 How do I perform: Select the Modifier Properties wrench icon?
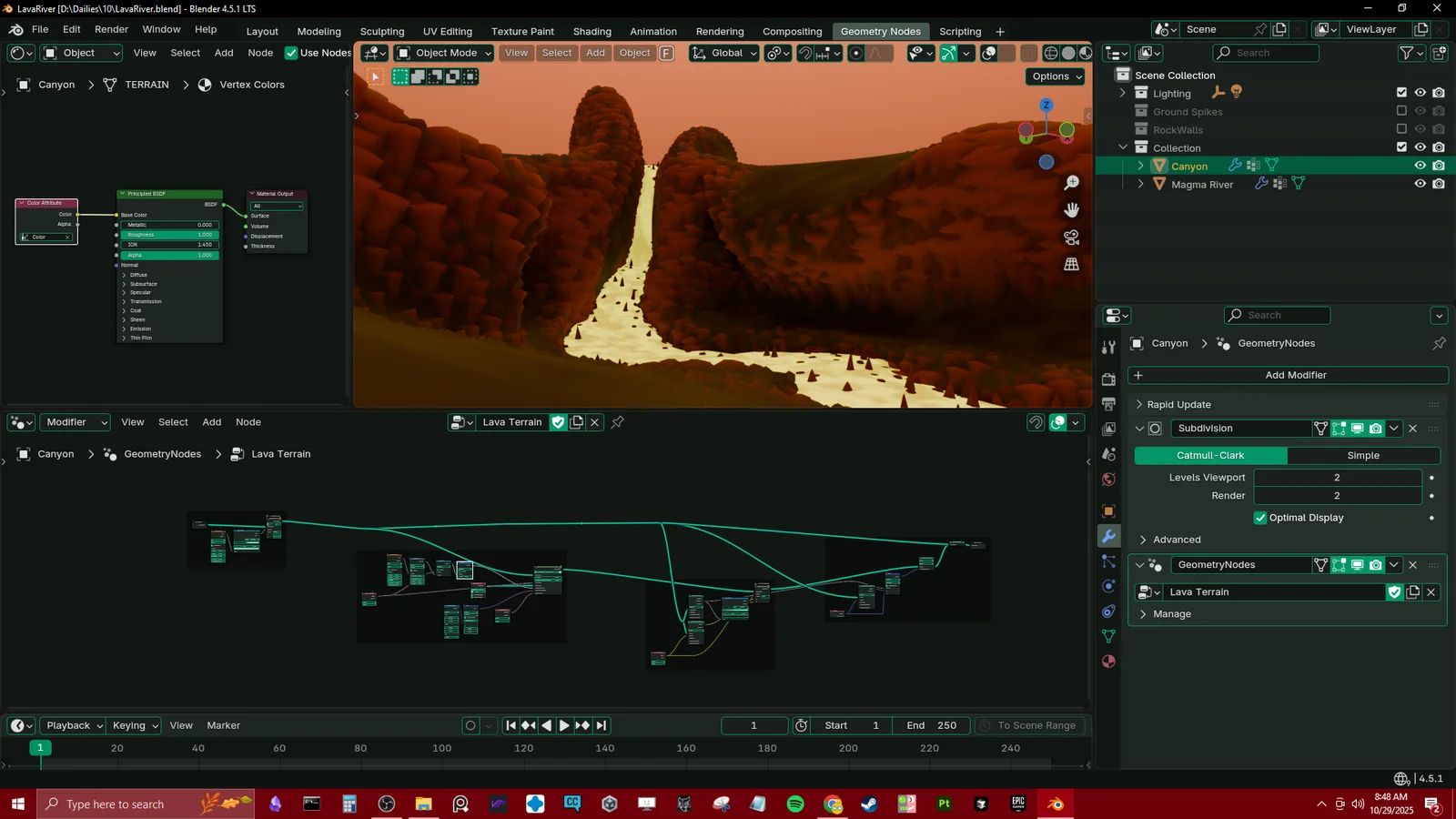(x=1108, y=536)
